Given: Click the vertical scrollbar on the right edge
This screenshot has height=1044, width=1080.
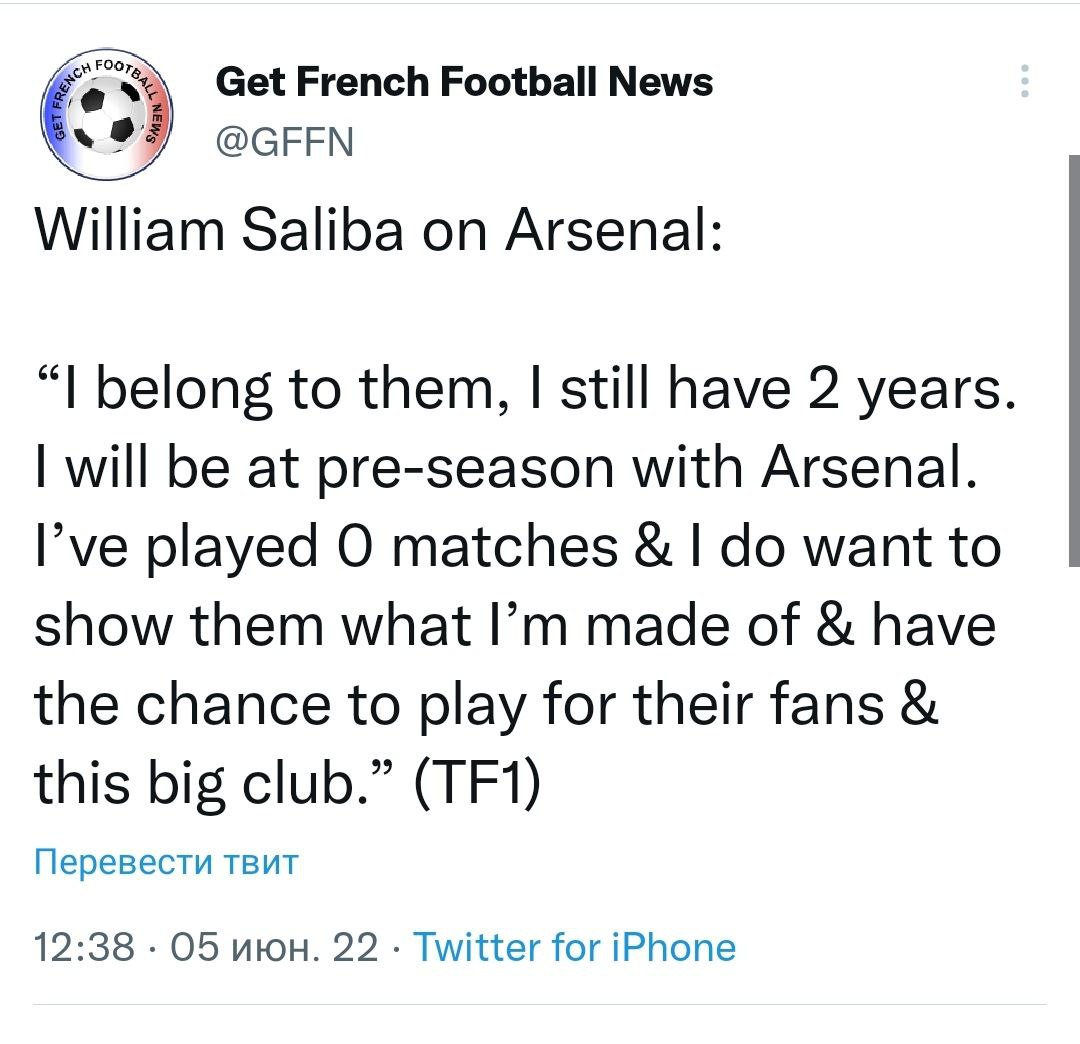Looking at the screenshot, I should click(1073, 360).
